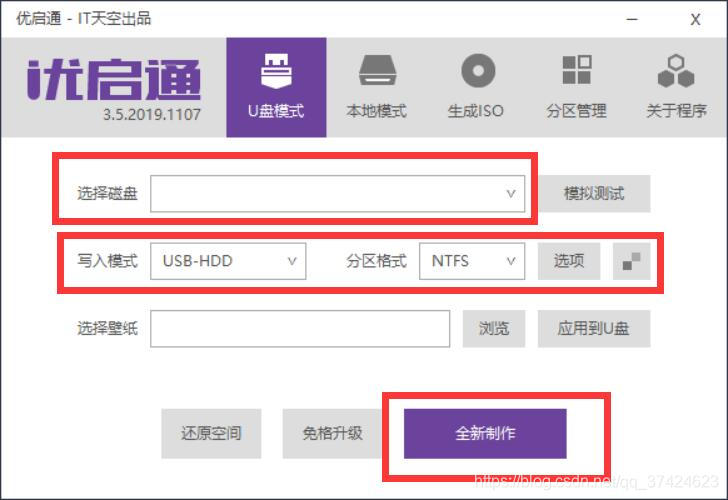The height and width of the screenshot is (500, 728).
Task: Click the U盘模式 USB drive icon
Action: [x=276, y=71]
